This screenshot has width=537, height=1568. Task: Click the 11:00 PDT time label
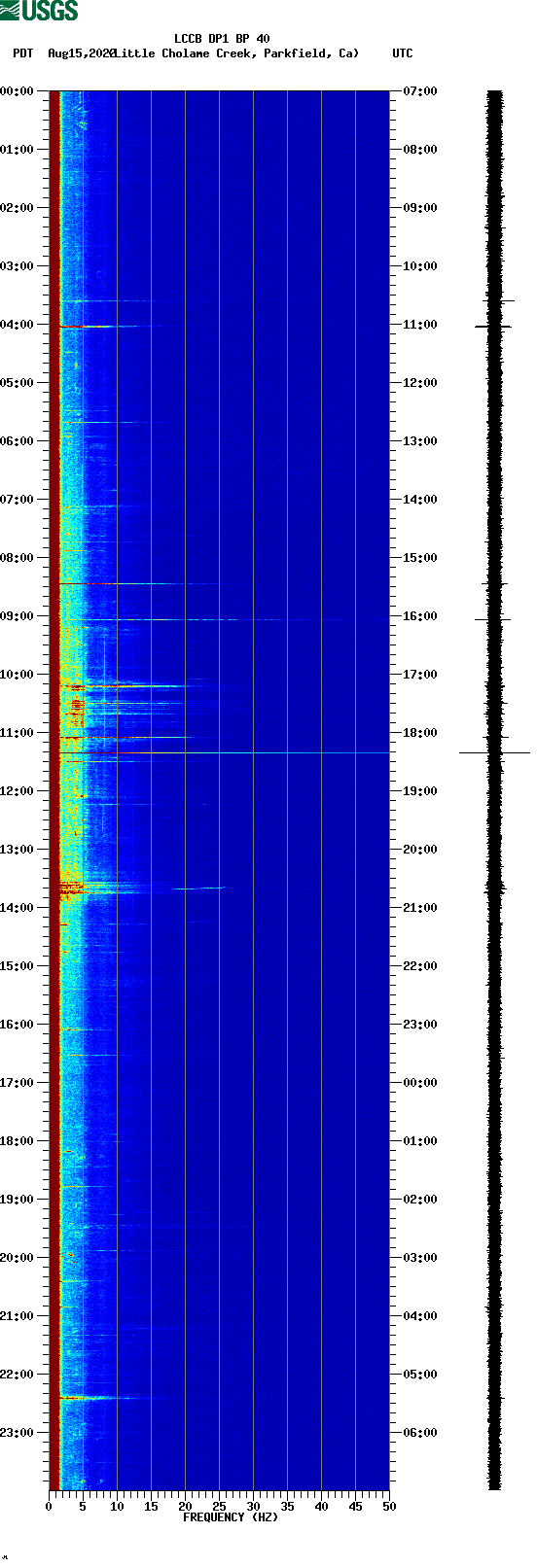(x=18, y=733)
